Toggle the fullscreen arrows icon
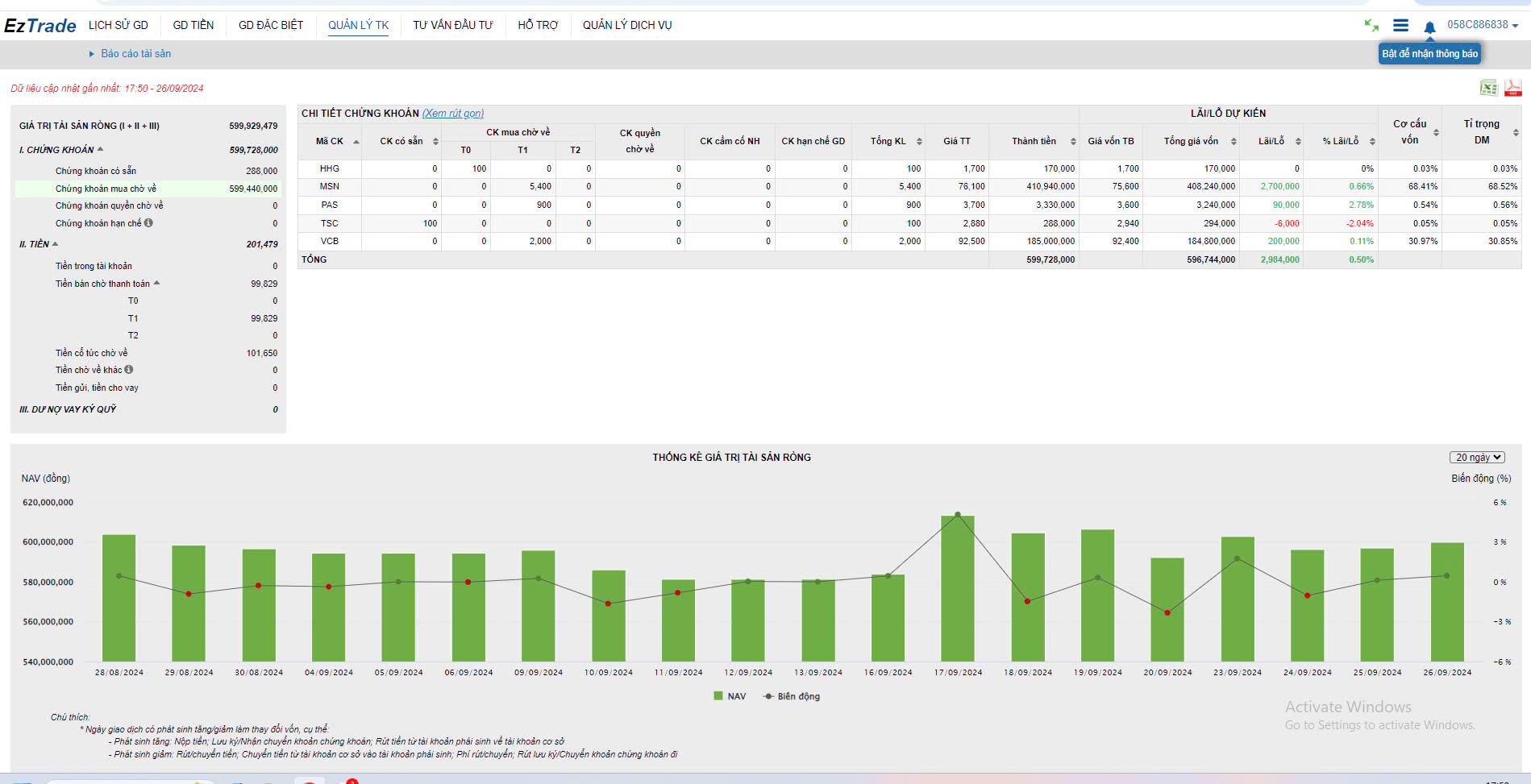 [x=1371, y=26]
